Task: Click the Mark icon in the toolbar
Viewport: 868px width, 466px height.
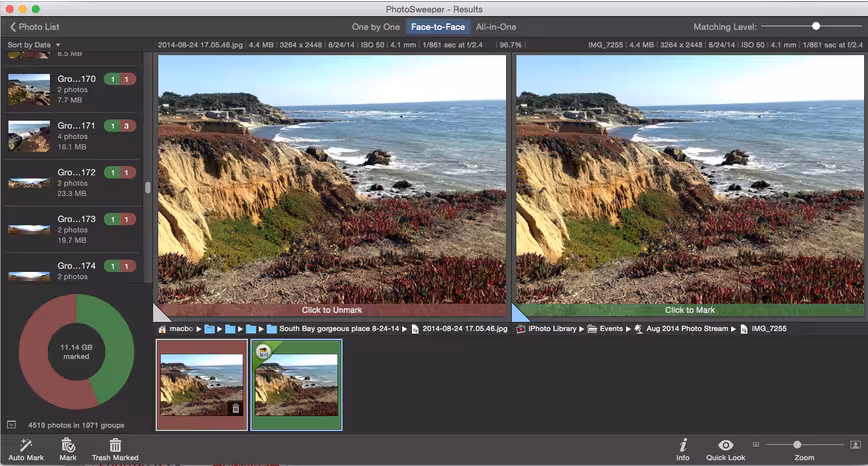Action: (68, 445)
